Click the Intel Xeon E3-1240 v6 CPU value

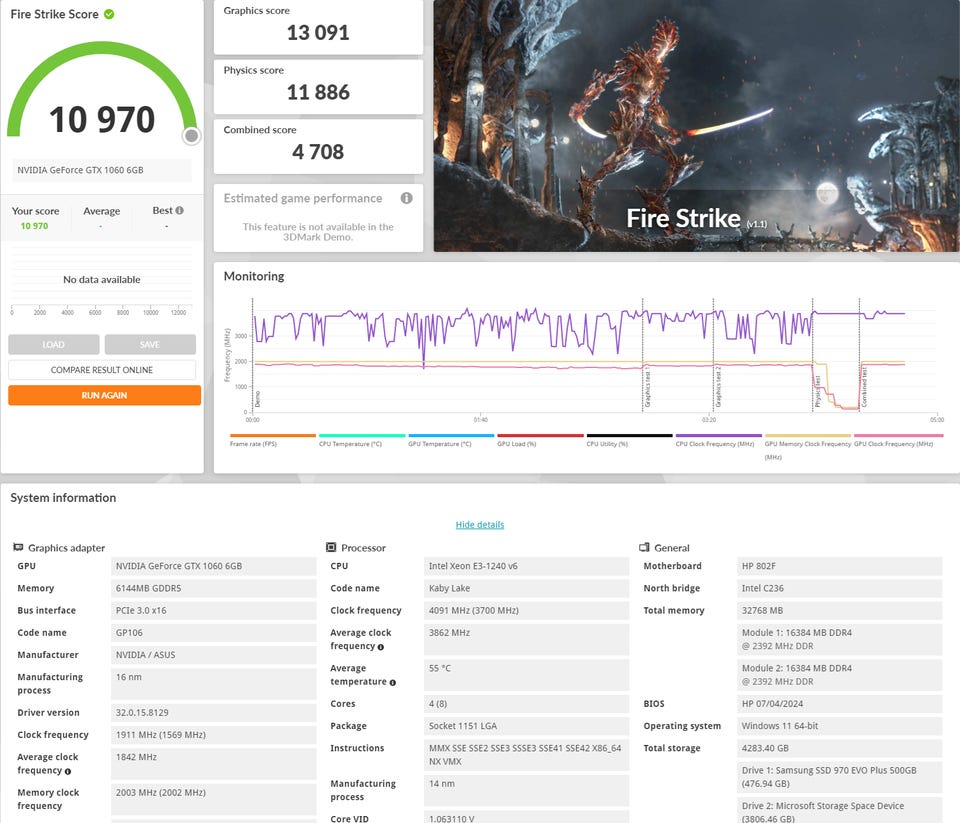click(526, 566)
